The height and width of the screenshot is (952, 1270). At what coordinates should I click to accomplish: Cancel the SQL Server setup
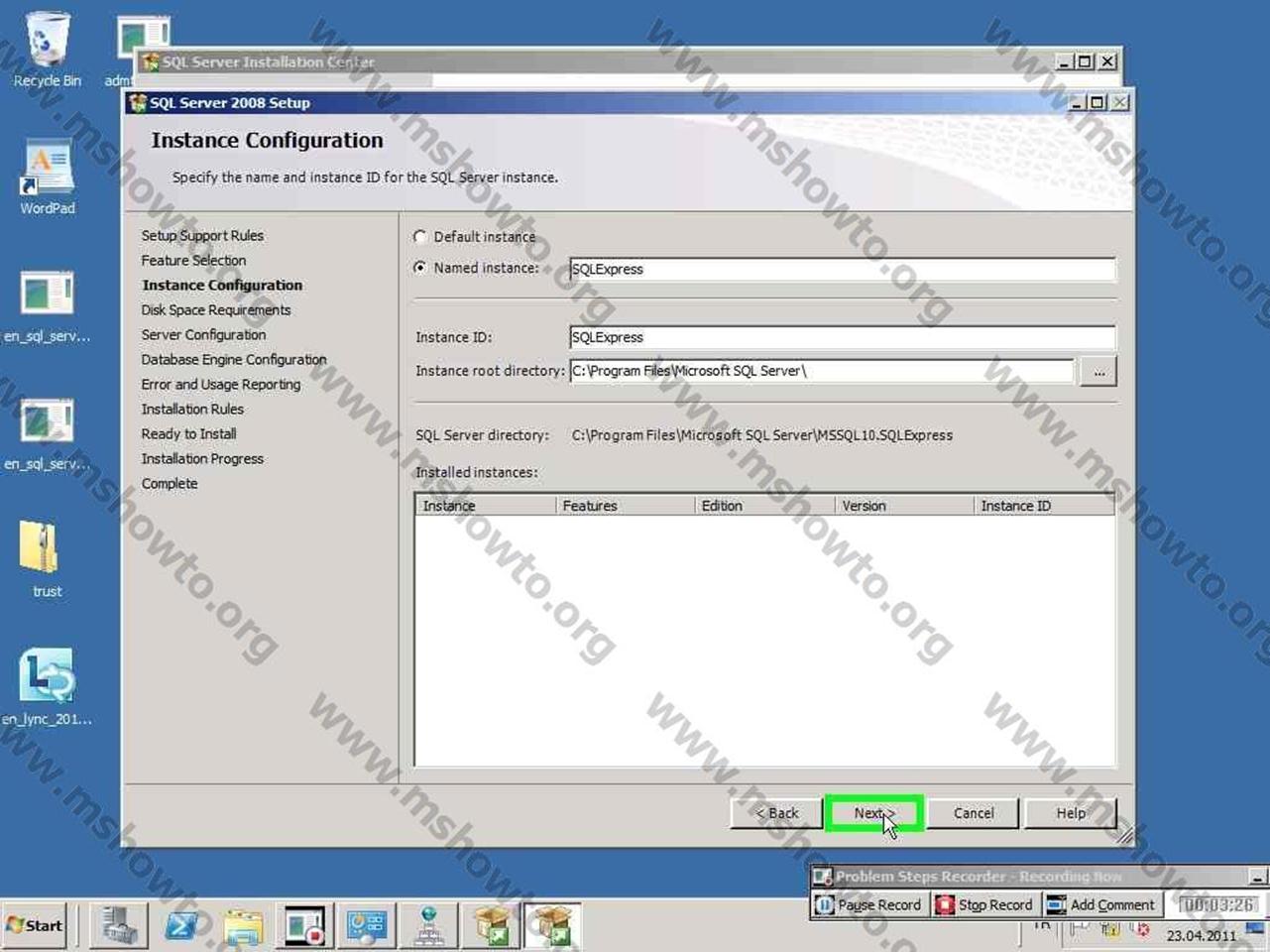tap(974, 813)
